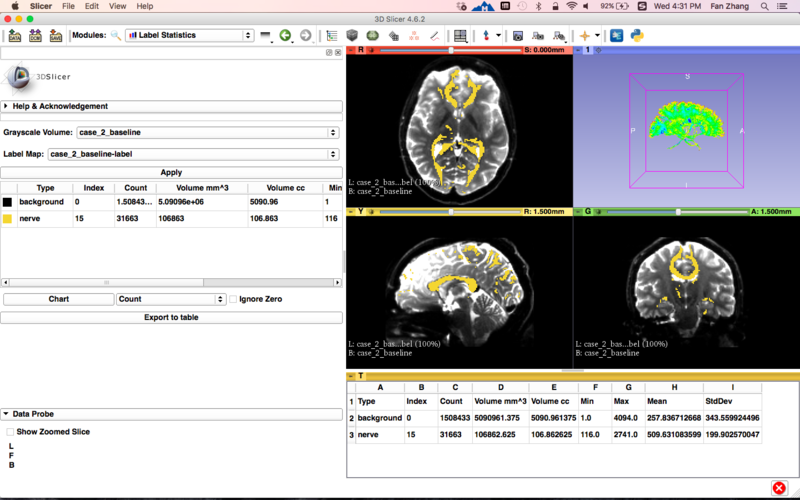Open the Python interactor
Image resolution: width=800 pixels, height=500 pixels.
pos(636,36)
